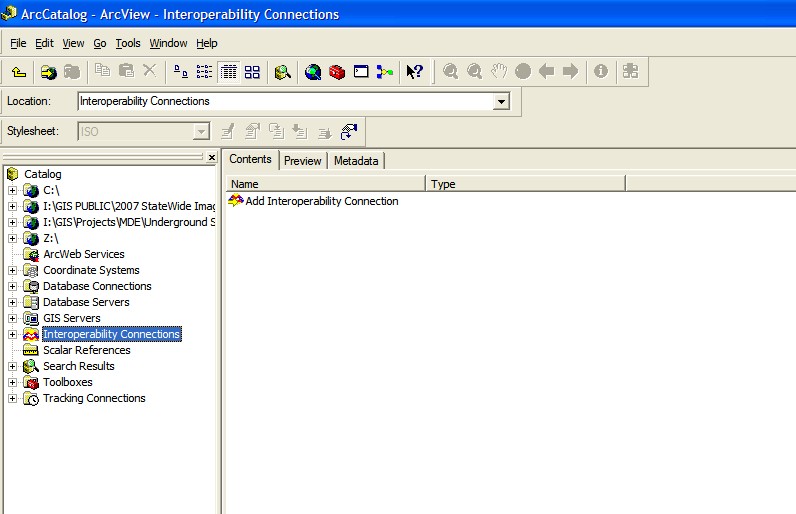Open the red ArcToolbox icon
The height and width of the screenshot is (514, 796).
pyautogui.click(x=337, y=72)
